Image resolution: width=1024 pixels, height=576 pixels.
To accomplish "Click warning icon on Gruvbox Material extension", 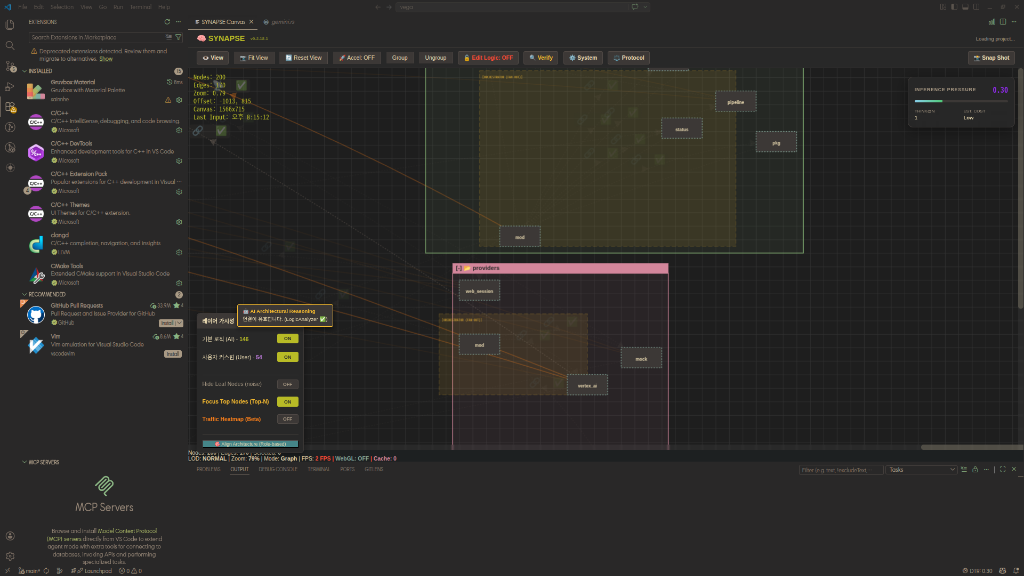I will [168, 100].
